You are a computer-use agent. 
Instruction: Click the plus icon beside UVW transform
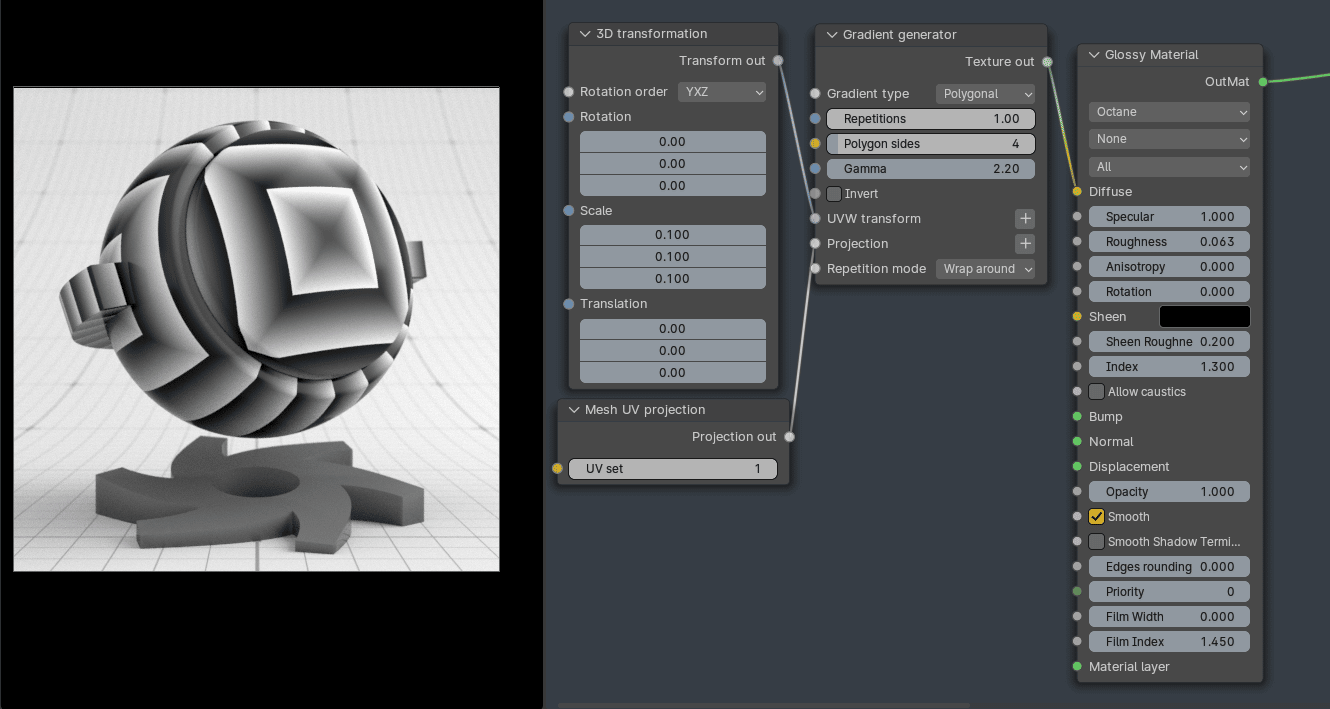pos(1025,219)
